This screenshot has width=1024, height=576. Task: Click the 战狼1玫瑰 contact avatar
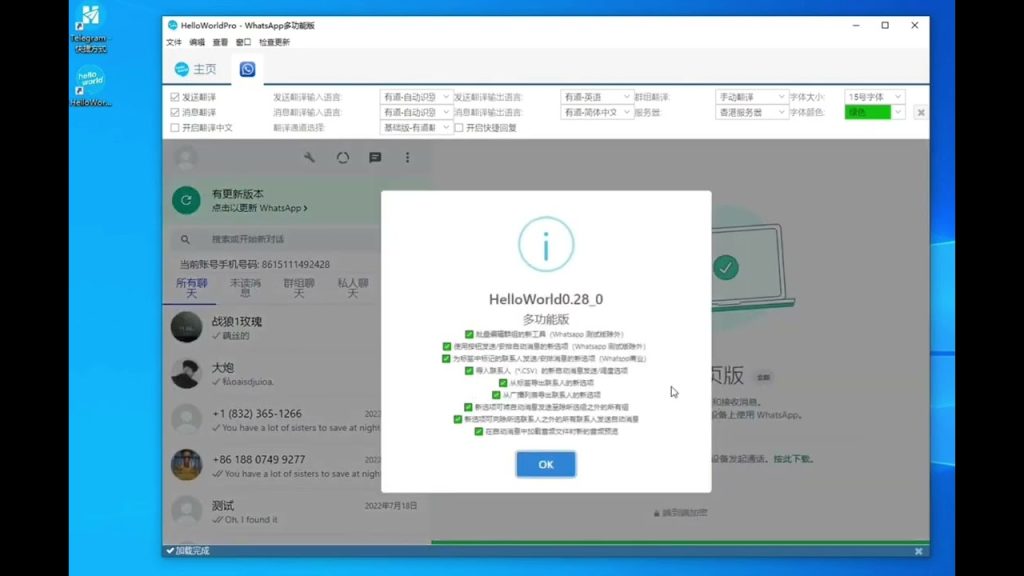186,327
